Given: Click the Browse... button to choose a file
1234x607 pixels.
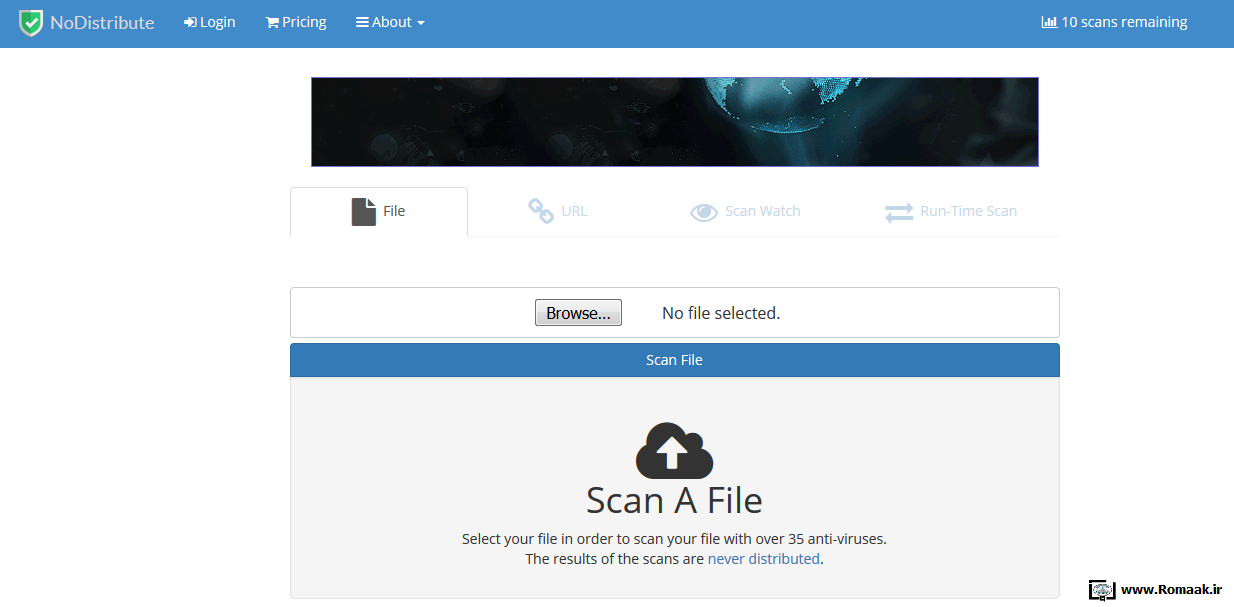Looking at the screenshot, I should coord(578,313).
